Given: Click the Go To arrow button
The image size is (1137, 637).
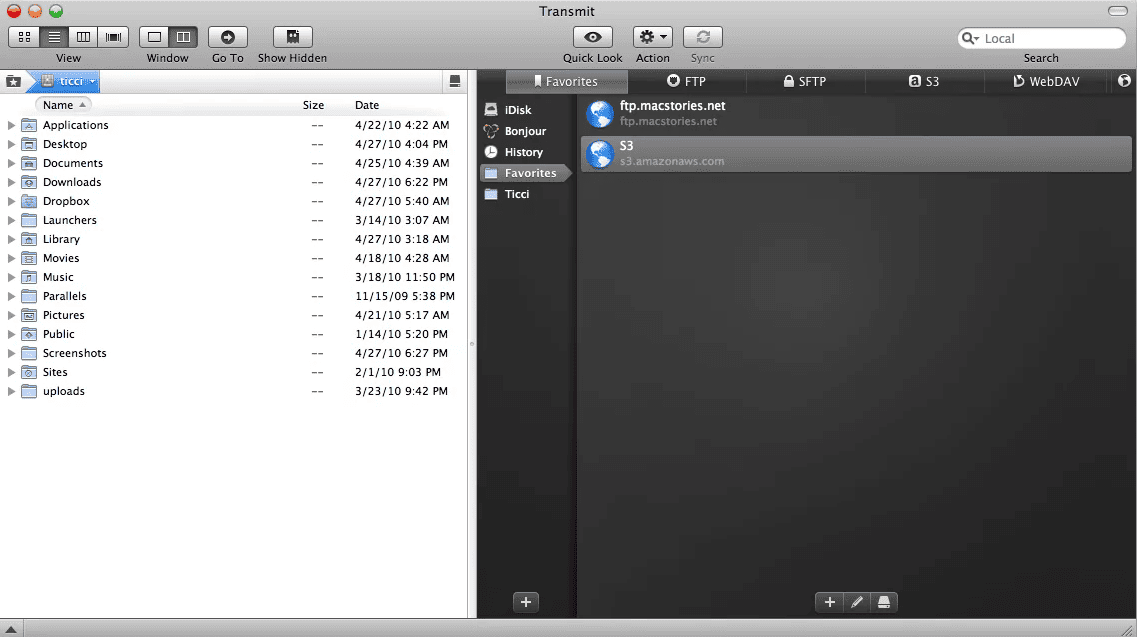Looking at the screenshot, I should click(x=228, y=37).
